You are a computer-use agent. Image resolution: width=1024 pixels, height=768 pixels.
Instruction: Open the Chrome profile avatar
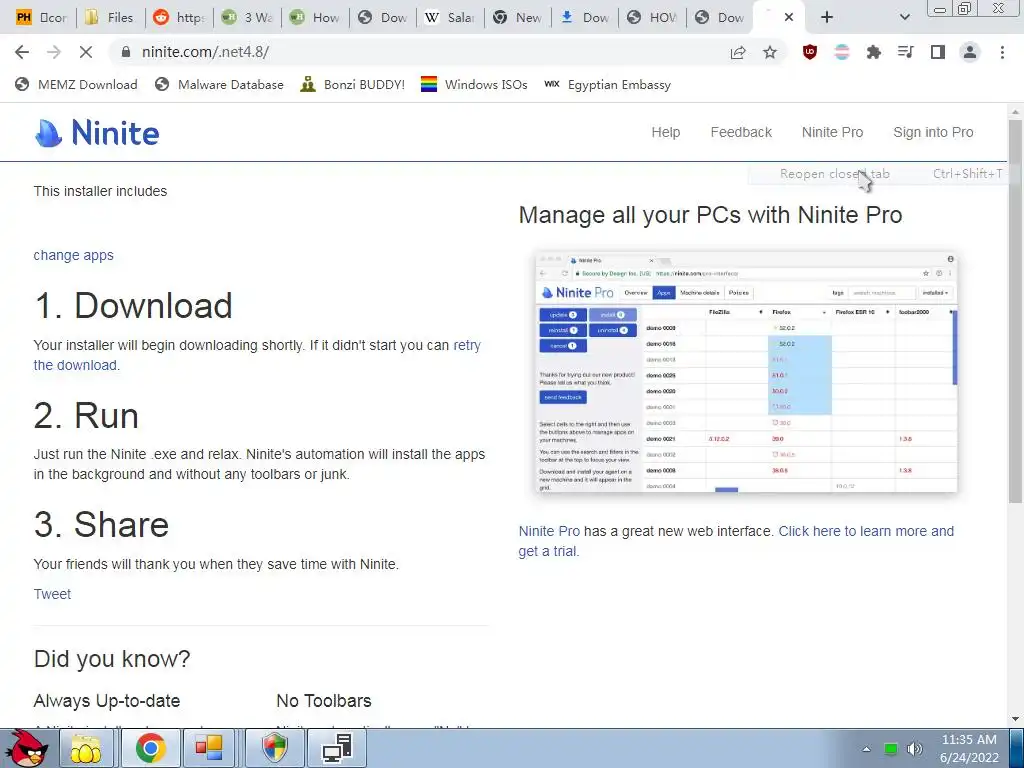click(x=970, y=52)
